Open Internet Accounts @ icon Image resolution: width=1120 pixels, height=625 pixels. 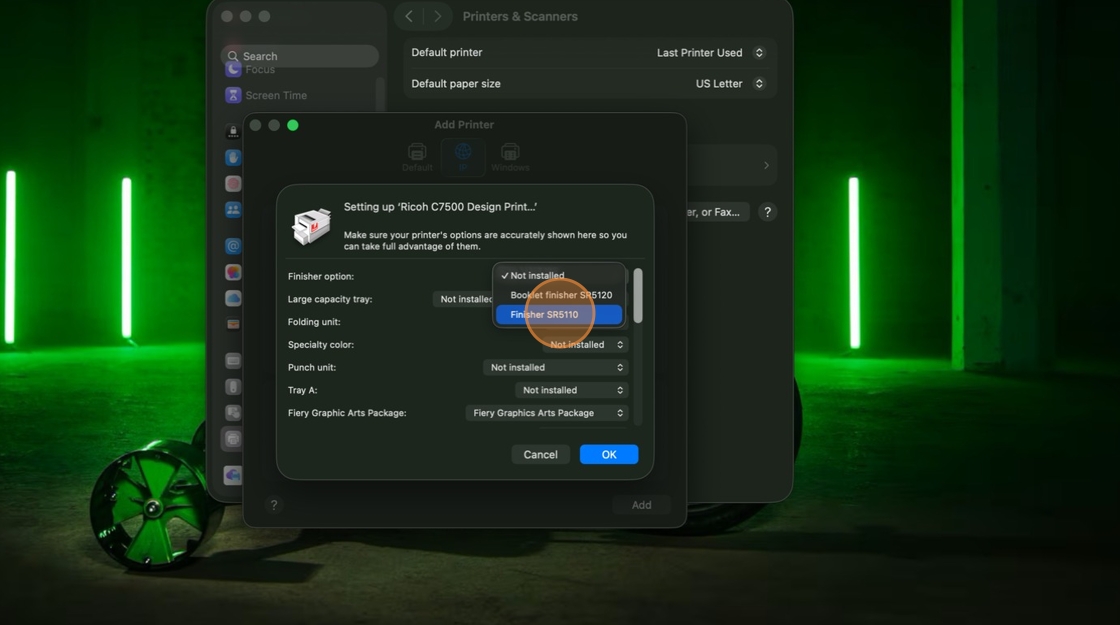[x=233, y=246]
